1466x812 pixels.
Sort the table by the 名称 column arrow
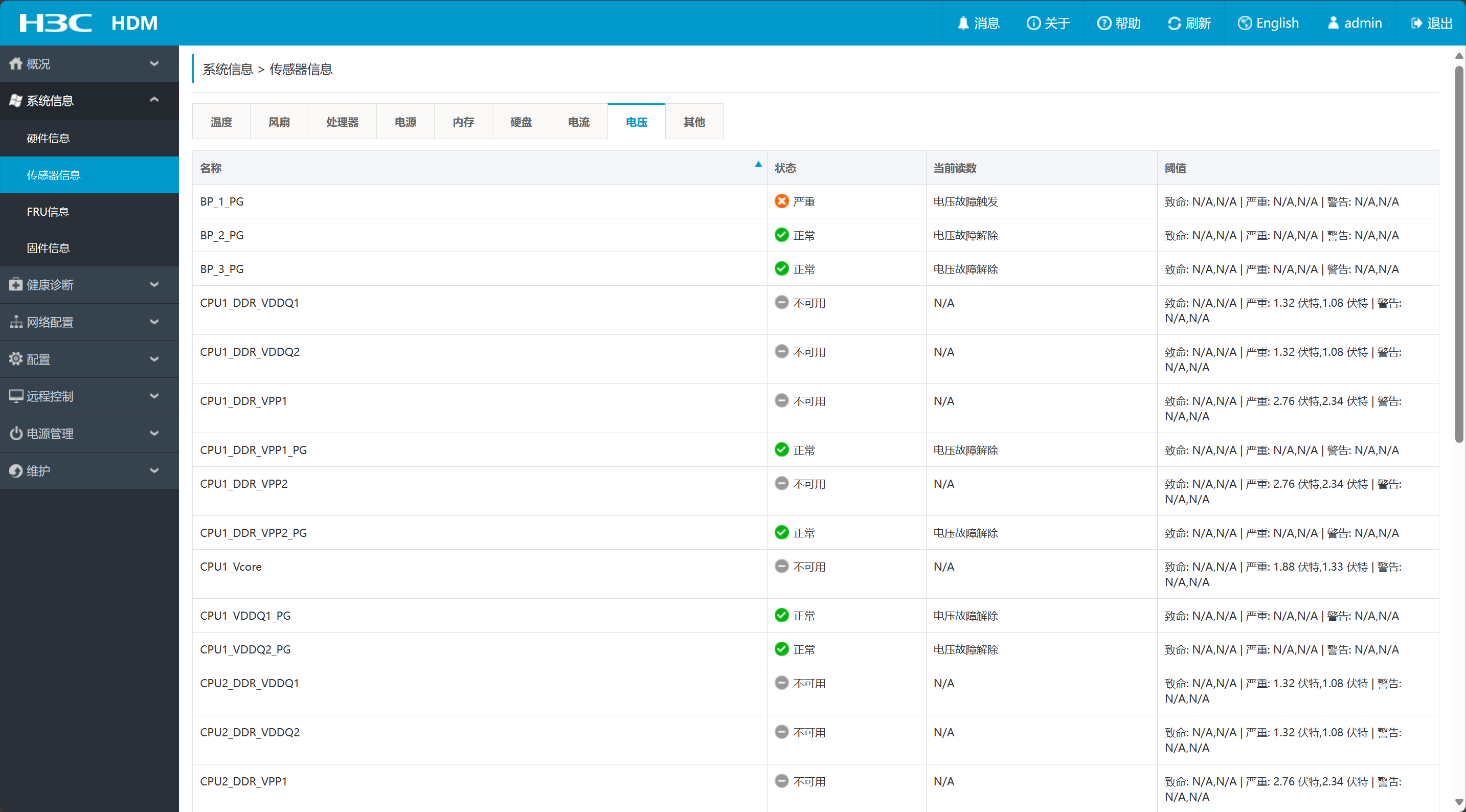758,165
